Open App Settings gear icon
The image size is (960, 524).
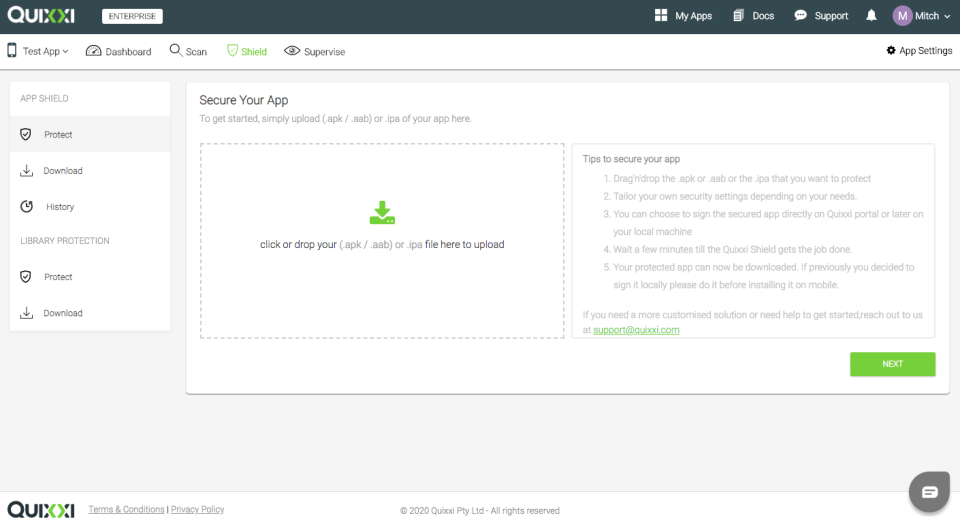[x=891, y=50]
